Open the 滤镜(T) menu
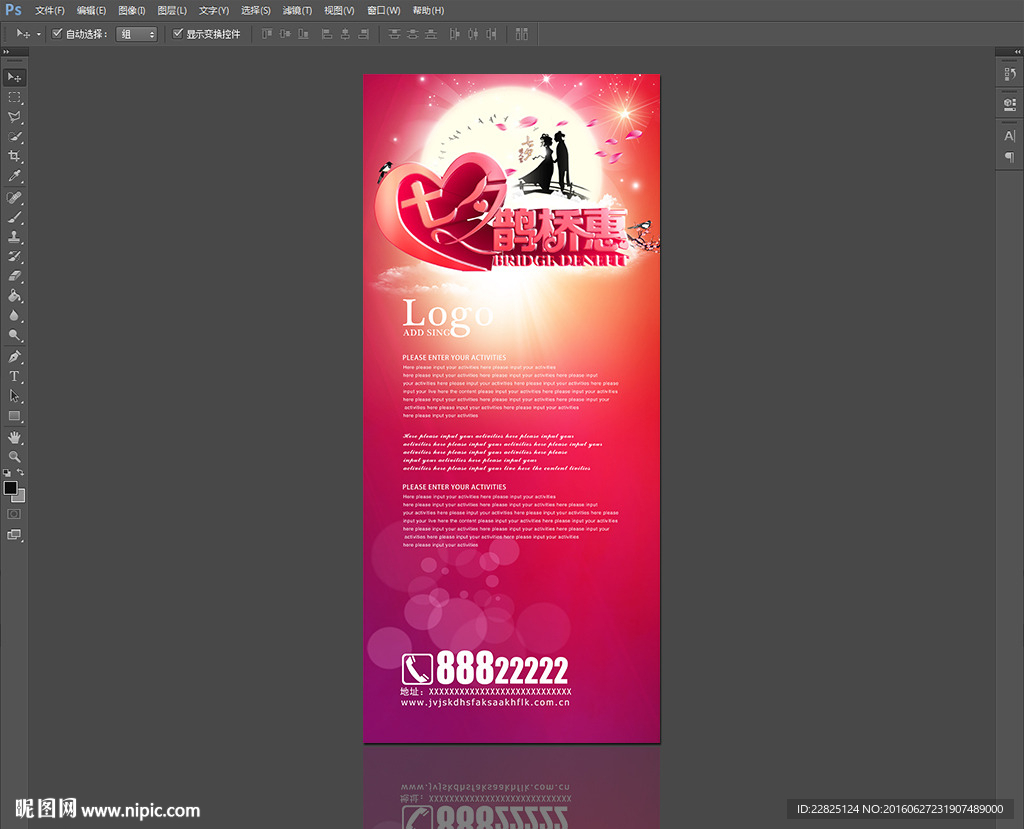The width and height of the screenshot is (1024, 829). (297, 10)
